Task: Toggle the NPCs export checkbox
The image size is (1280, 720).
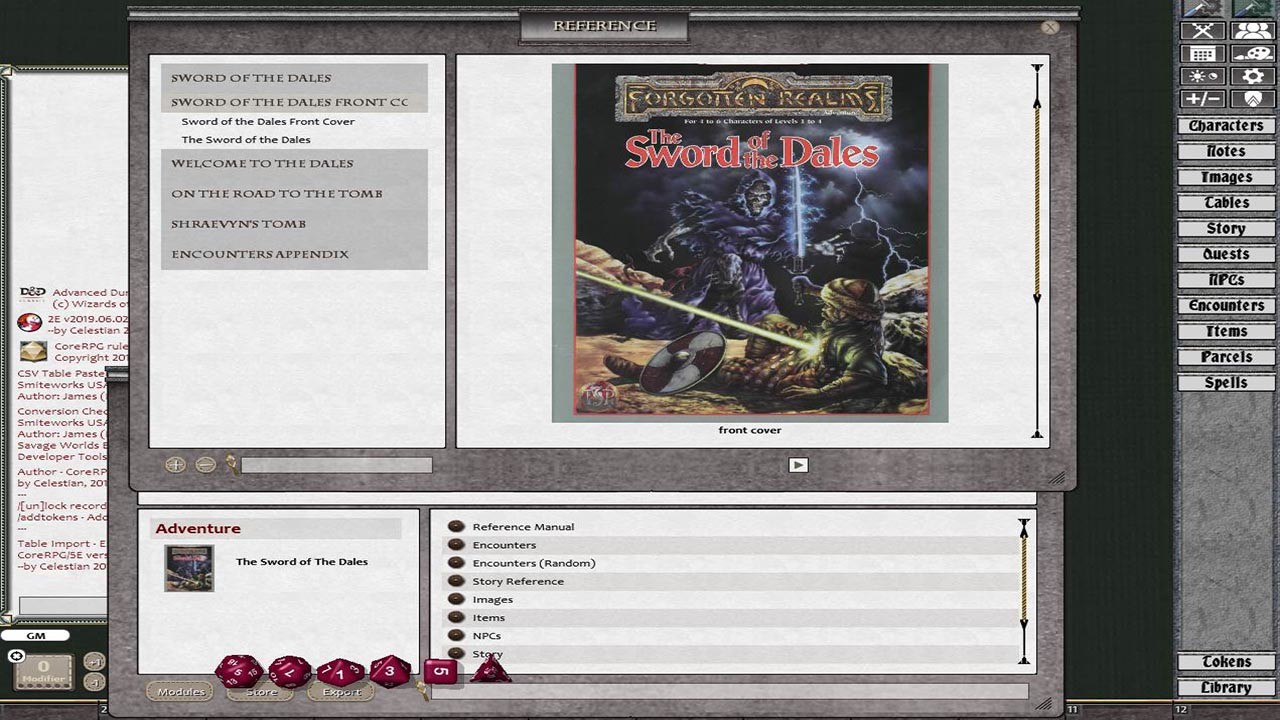Action: (456, 635)
